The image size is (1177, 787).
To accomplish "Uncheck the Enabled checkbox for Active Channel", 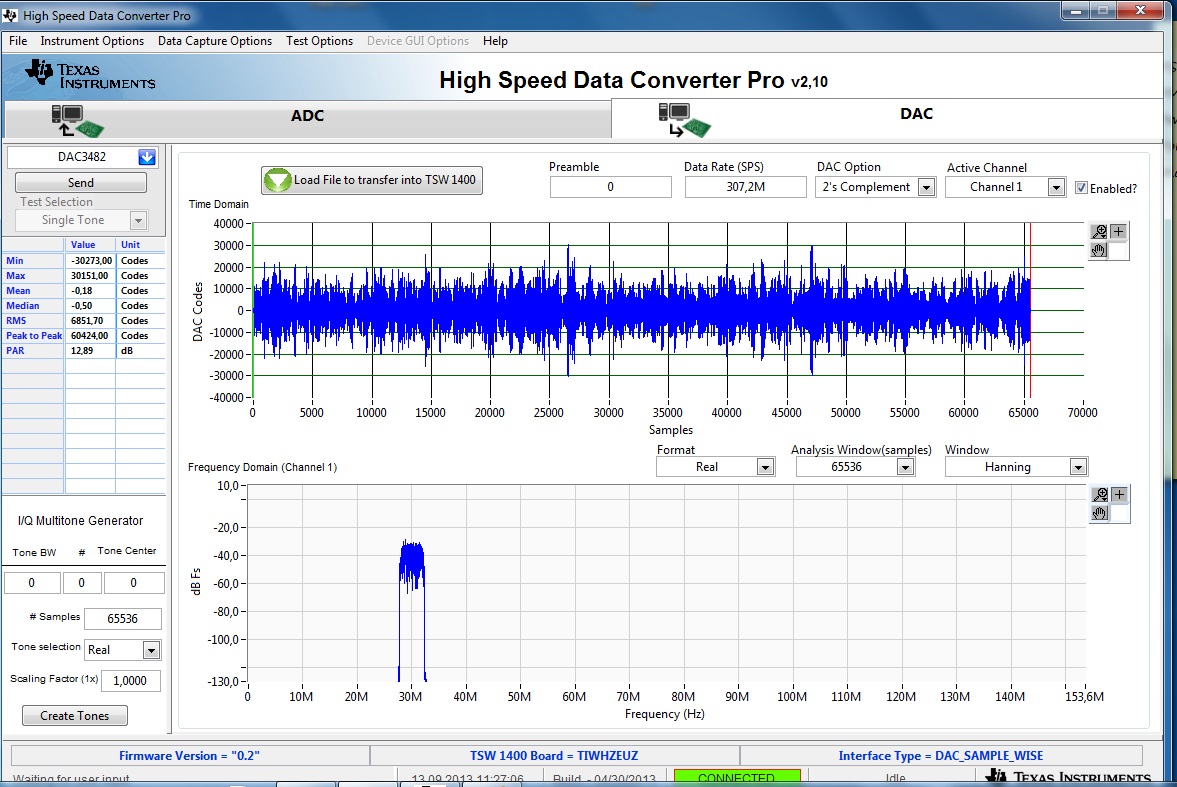I will tap(1081, 187).
